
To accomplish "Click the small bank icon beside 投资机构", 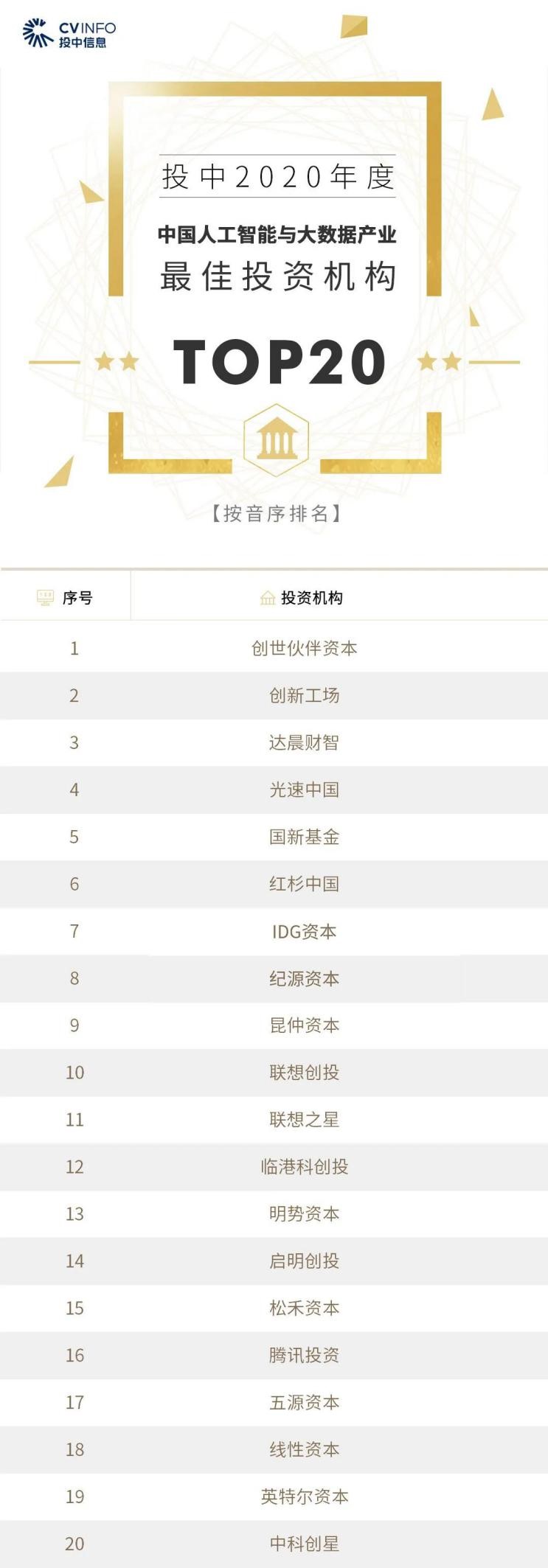I will coord(267,598).
